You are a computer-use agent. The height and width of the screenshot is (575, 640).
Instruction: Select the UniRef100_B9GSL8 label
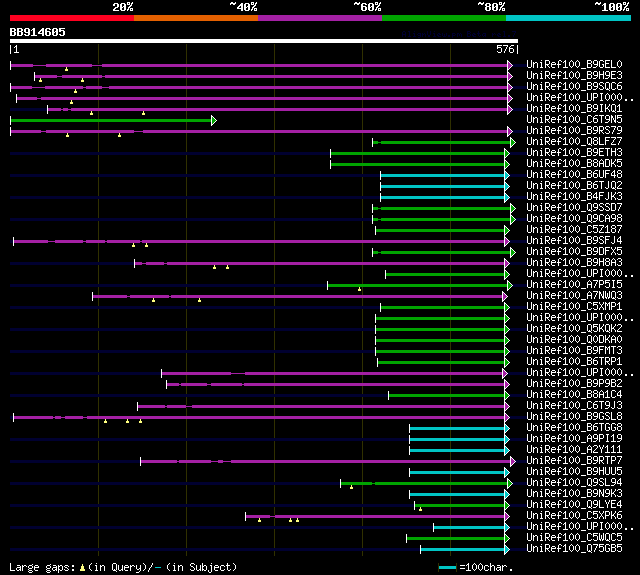point(574,417)
